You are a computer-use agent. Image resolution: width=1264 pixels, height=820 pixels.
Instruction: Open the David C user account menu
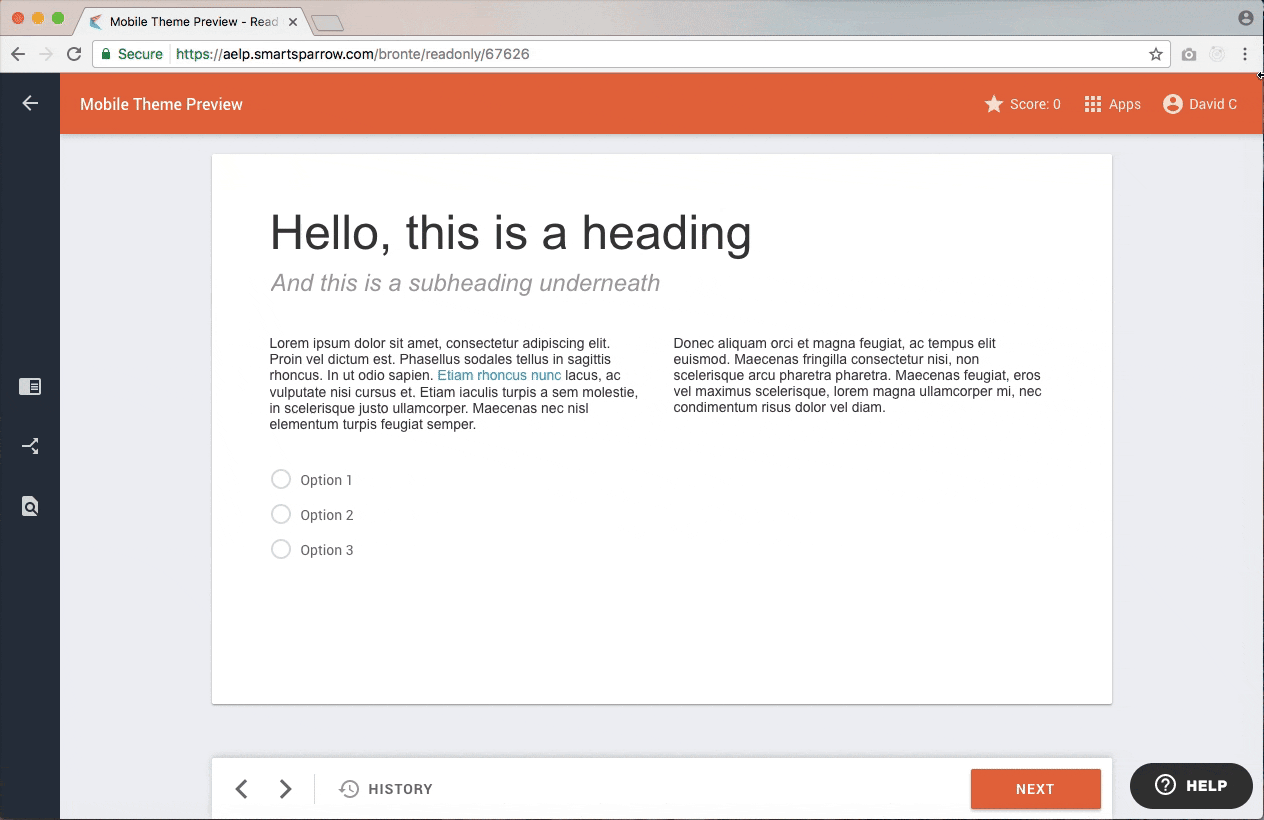tap(1200, 104)
